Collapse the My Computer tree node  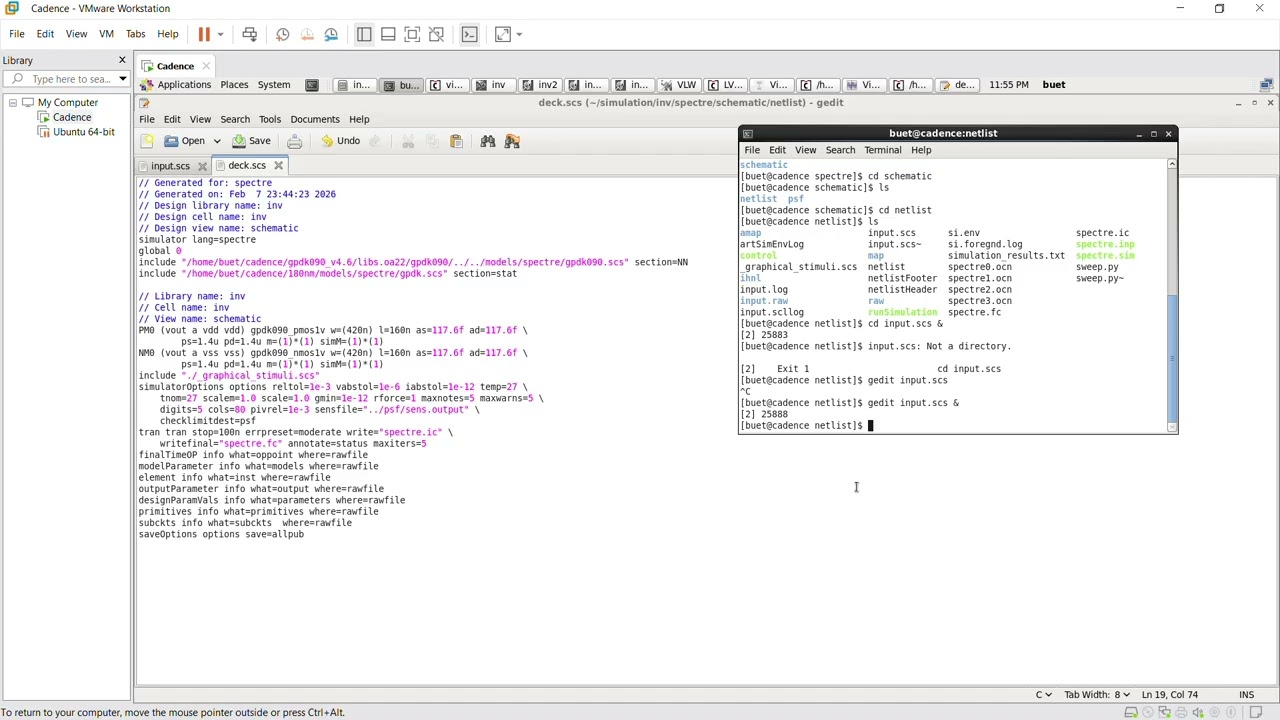[13, 103]
